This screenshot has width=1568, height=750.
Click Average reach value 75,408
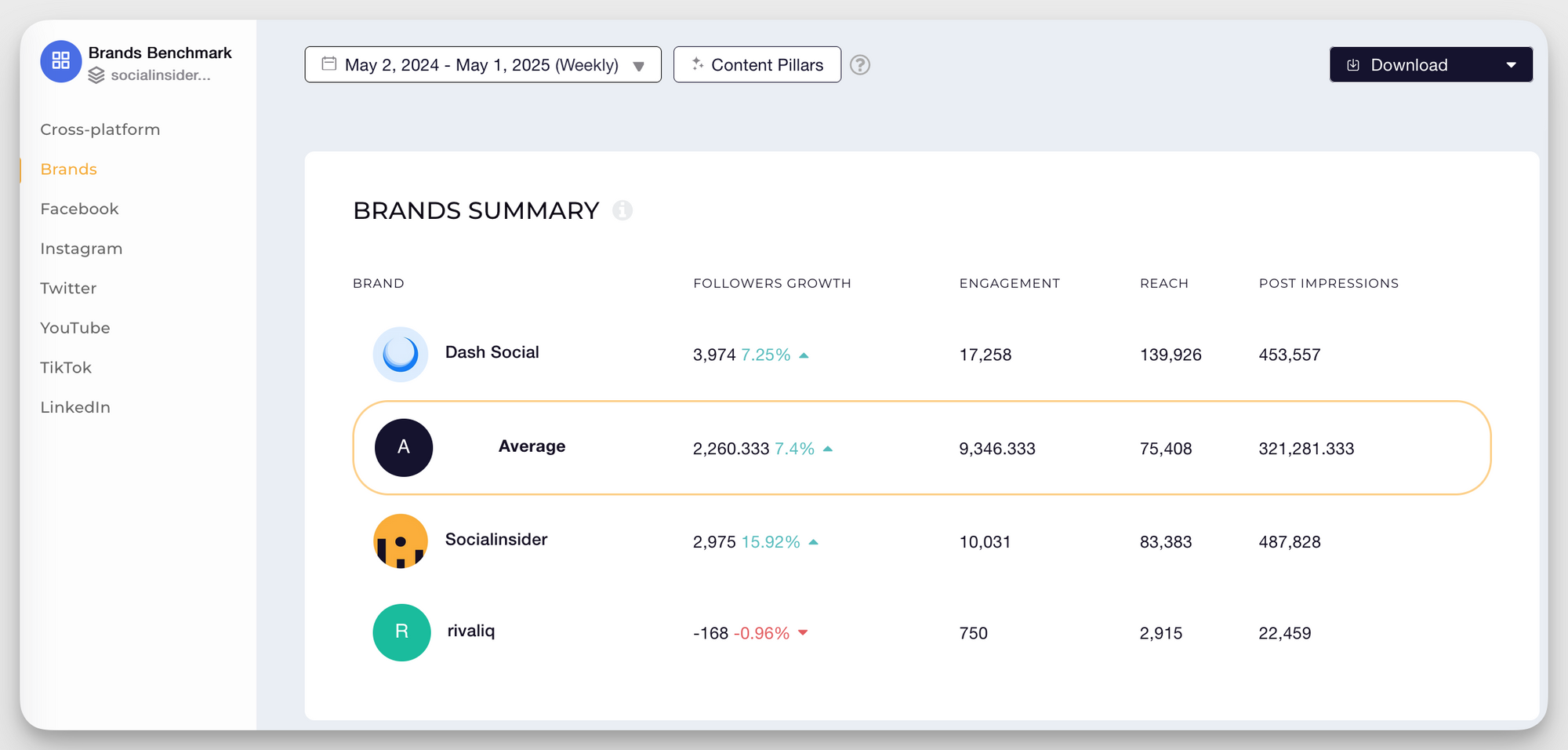[x=1166, y=449]
